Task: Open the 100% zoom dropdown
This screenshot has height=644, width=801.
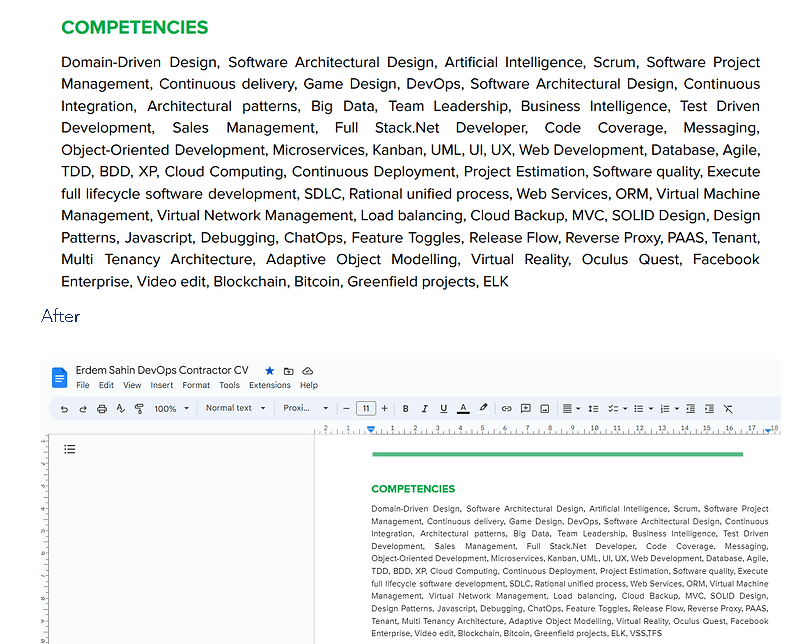Action: [x=172, y=409]
